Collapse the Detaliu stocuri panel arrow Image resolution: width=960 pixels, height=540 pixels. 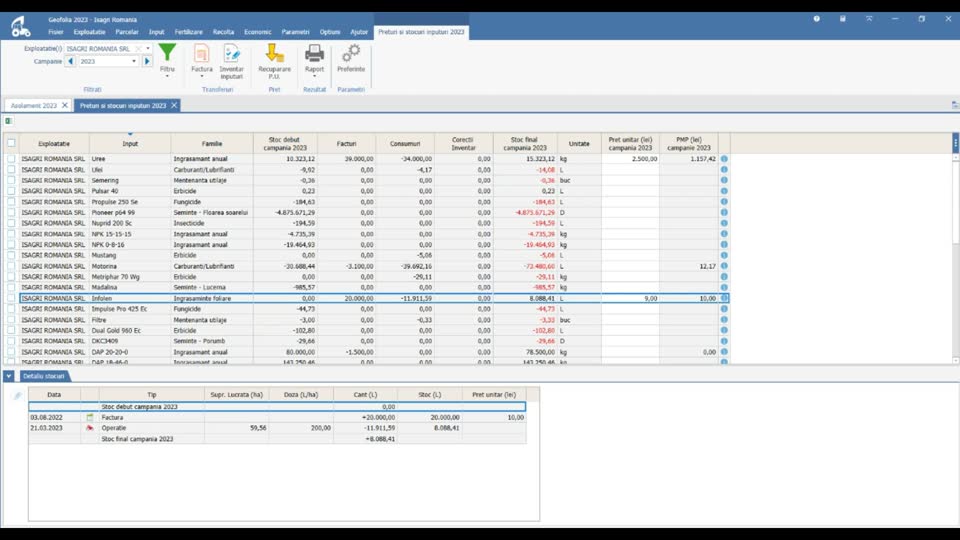(9, 376)
